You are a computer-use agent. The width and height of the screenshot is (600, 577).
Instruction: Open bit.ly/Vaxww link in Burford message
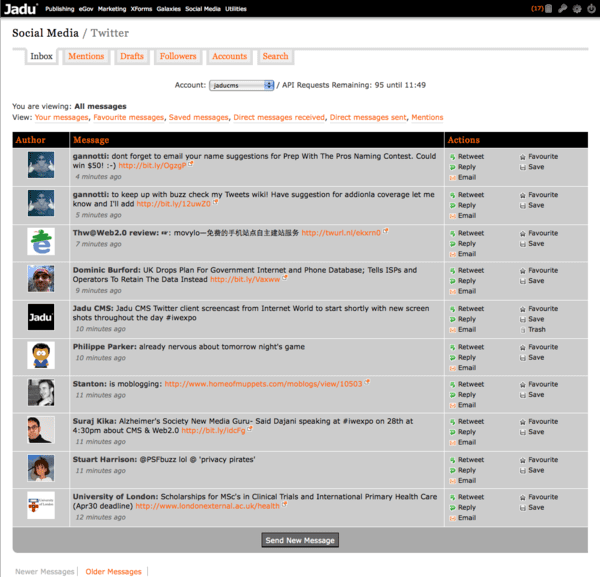(245, 280)
